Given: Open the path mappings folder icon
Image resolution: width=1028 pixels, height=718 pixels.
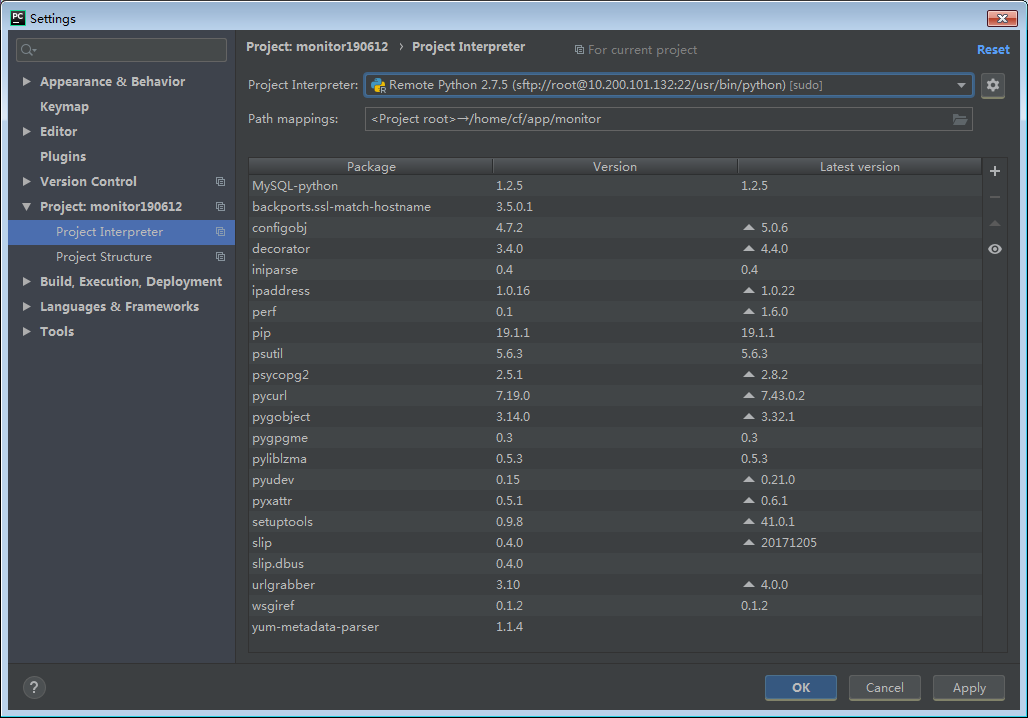Looking at the screenshot, I should tap(960, 119).
